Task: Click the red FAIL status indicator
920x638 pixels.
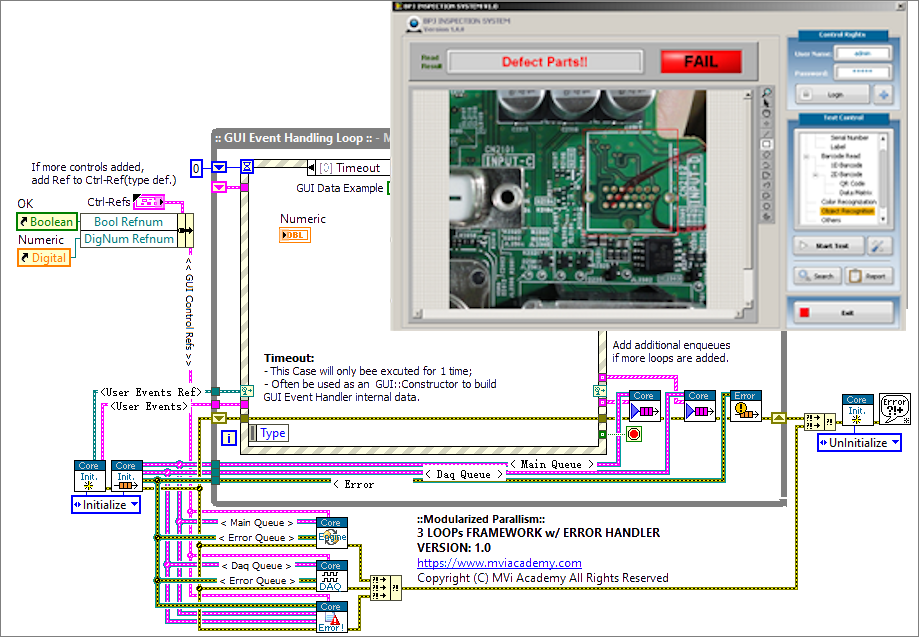Action: click(x=701, y=62)
